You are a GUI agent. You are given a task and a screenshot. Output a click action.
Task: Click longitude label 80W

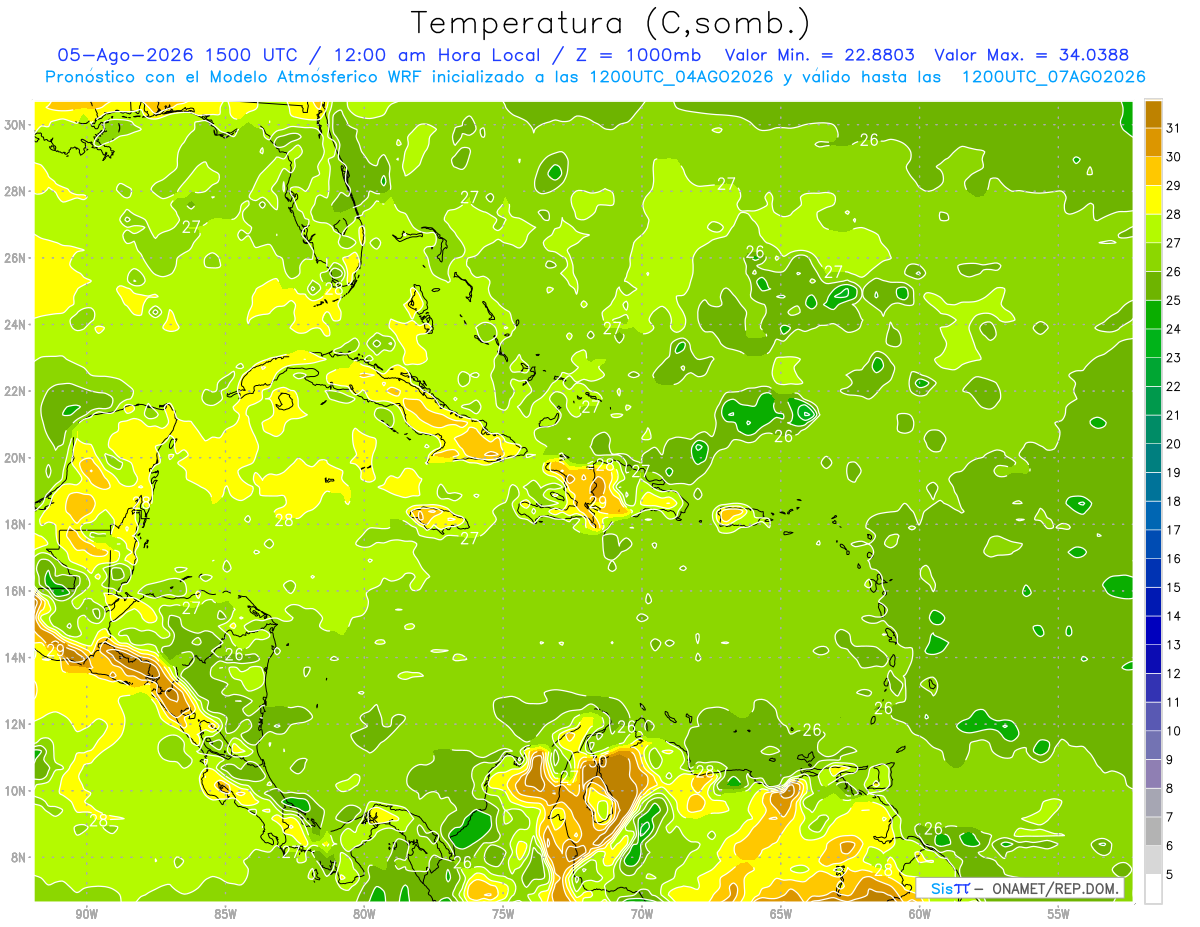click(364, 914)
